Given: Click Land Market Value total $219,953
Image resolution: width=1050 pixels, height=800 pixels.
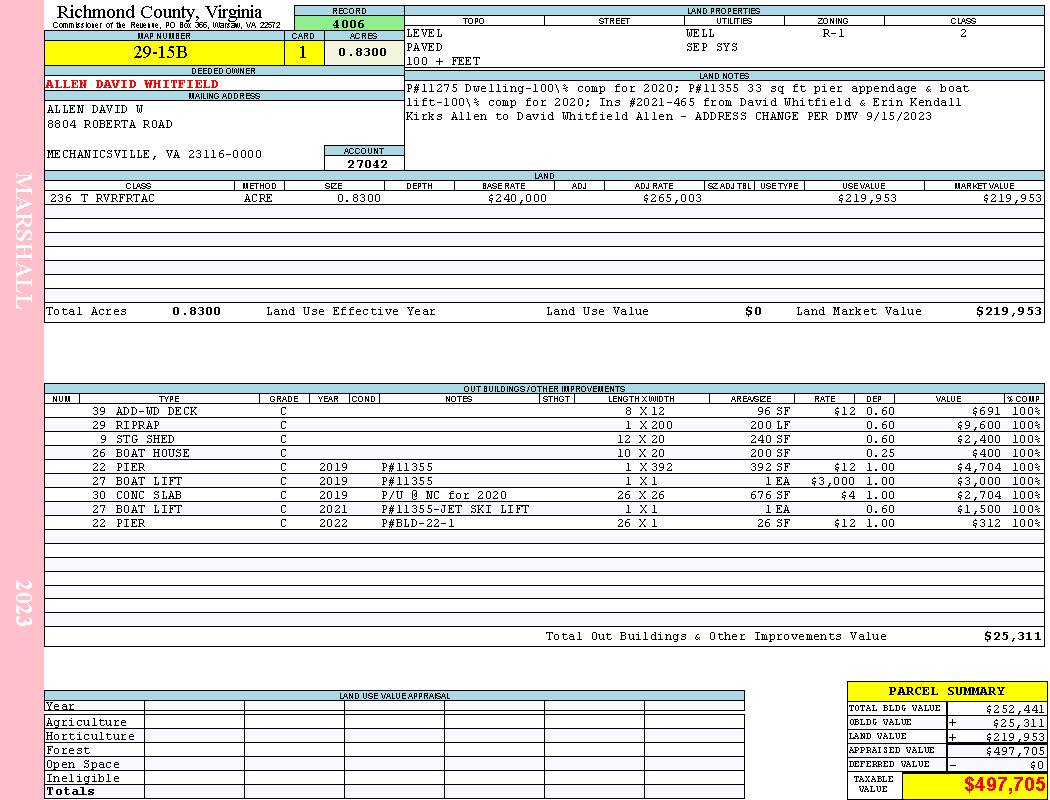Looking at the screenshot, I should point(1008,311).
